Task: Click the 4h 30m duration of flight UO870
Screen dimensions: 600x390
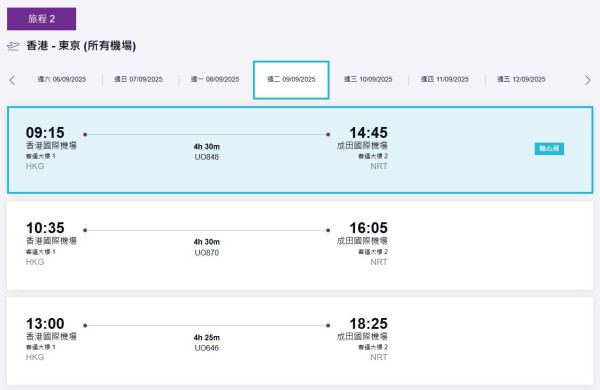Action: point(207,242)
